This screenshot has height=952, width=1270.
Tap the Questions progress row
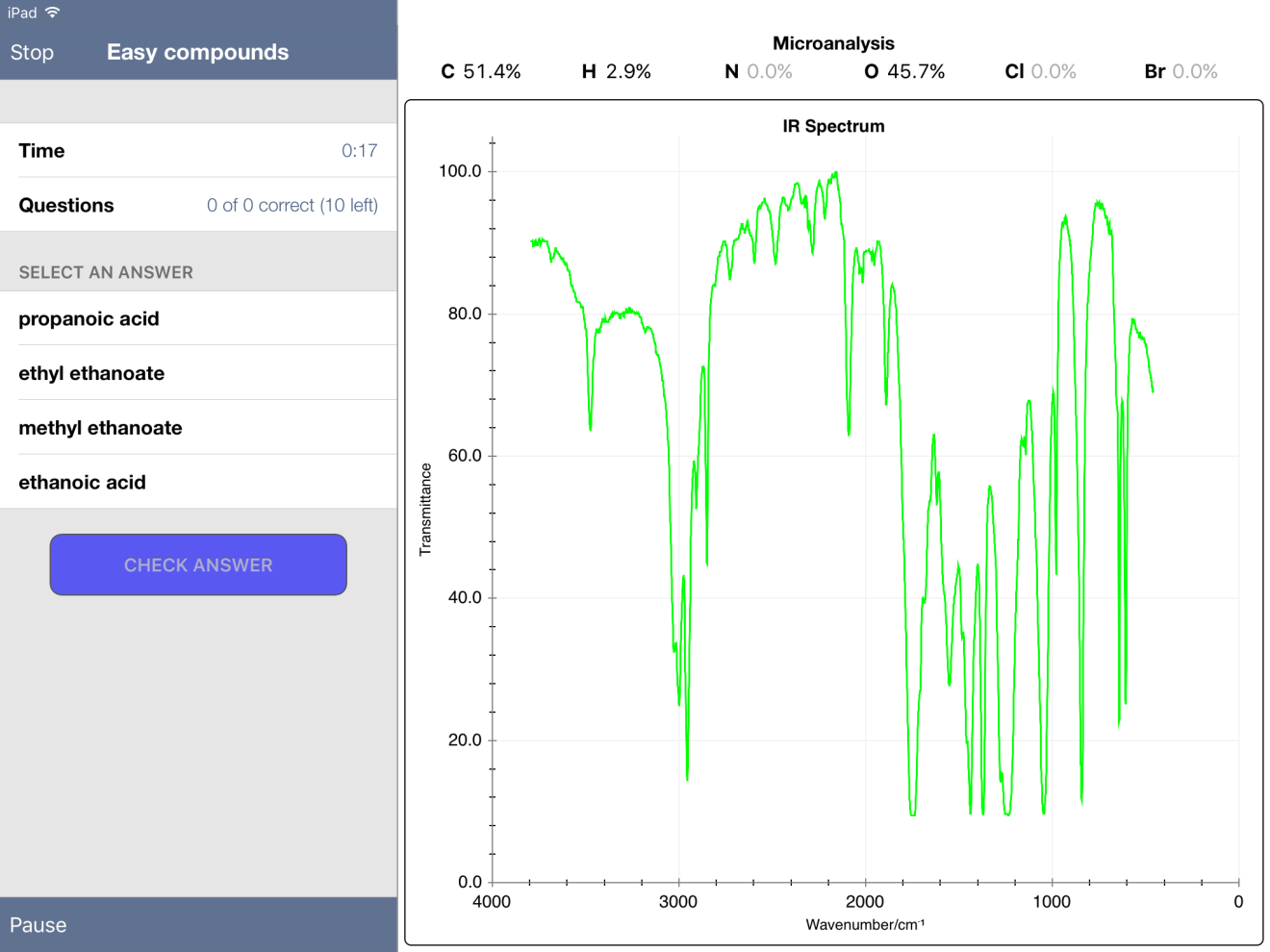coord(198,205)
